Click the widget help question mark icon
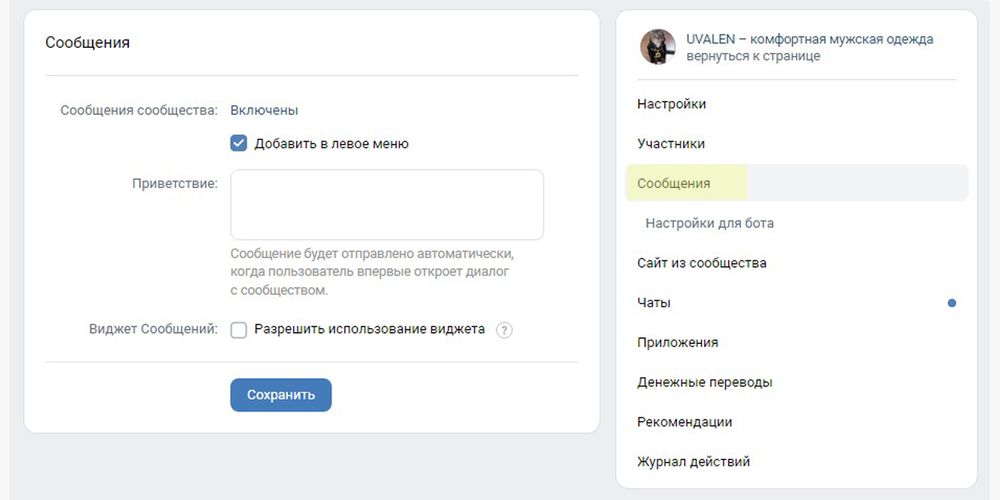 [504, 330]
